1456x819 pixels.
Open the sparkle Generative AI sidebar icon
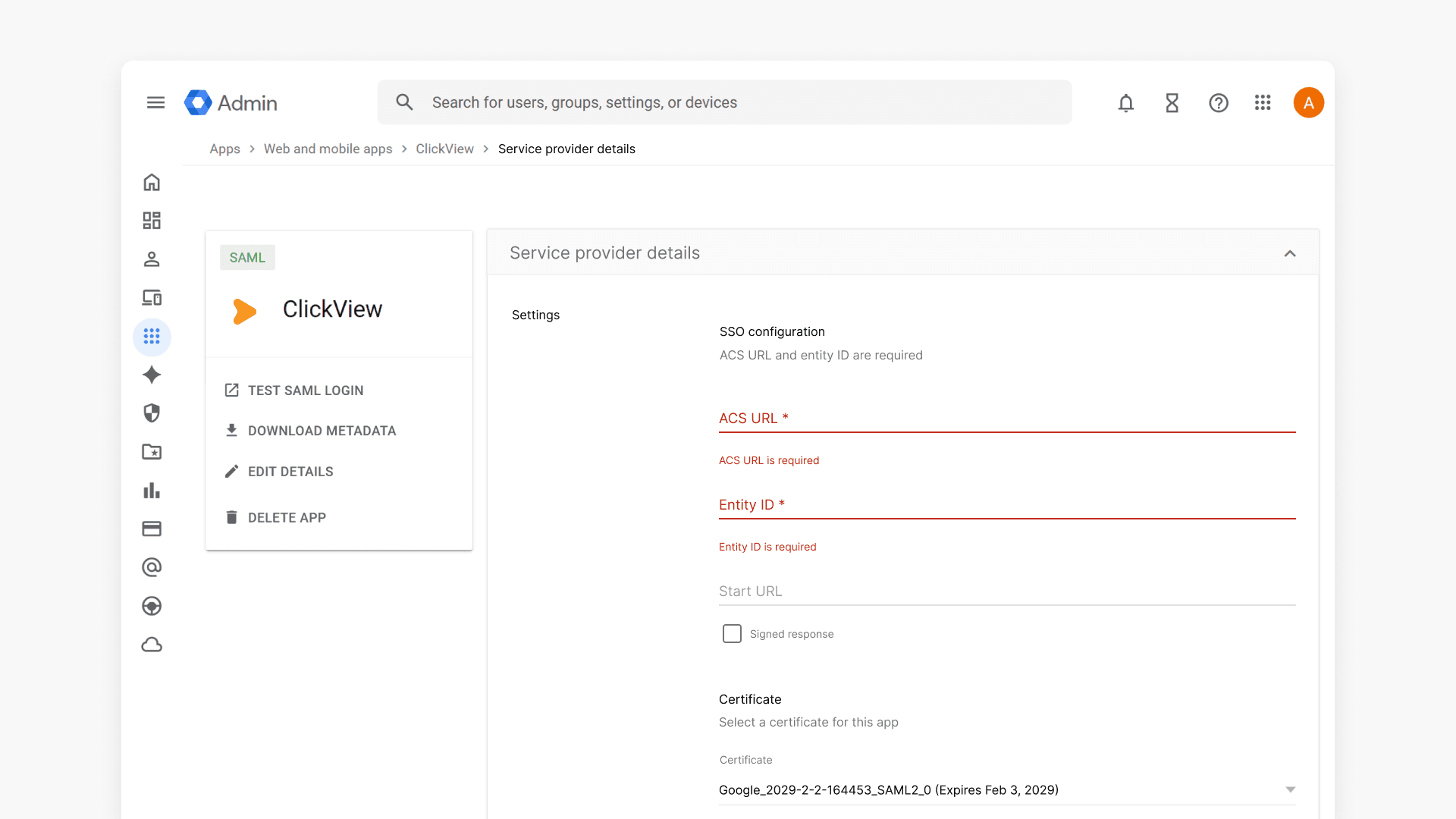(x=152, y=375)
